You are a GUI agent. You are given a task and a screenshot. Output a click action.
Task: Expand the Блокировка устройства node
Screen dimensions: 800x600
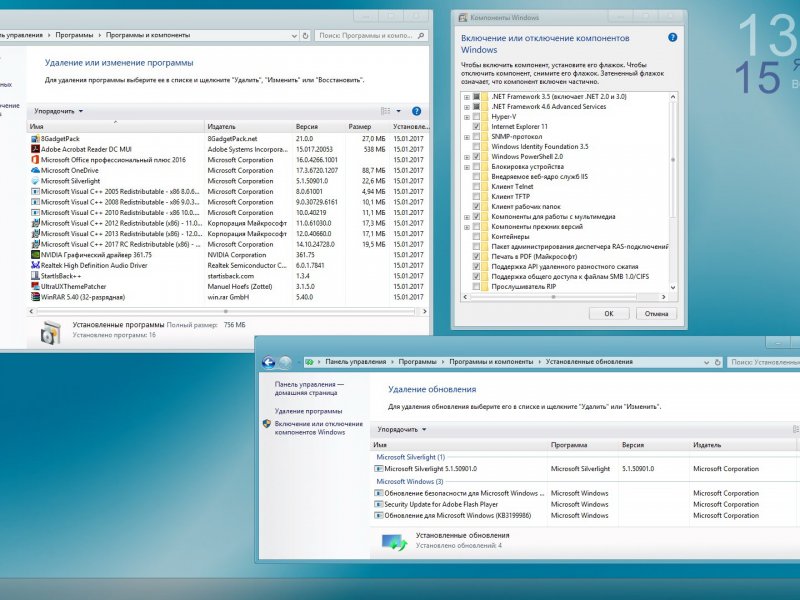(467, 167)
